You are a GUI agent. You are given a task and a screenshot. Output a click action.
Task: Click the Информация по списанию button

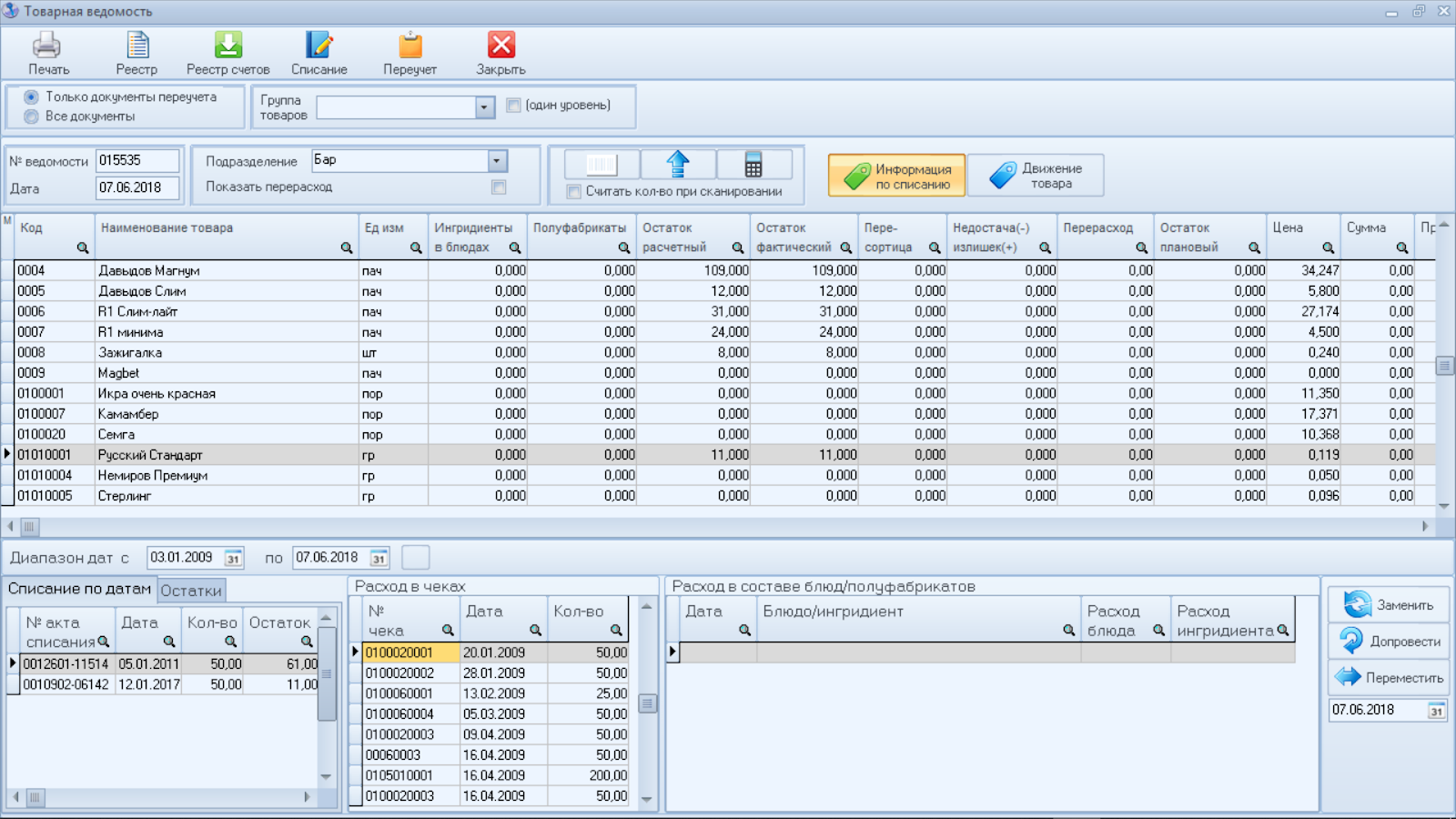pos(896,176)
